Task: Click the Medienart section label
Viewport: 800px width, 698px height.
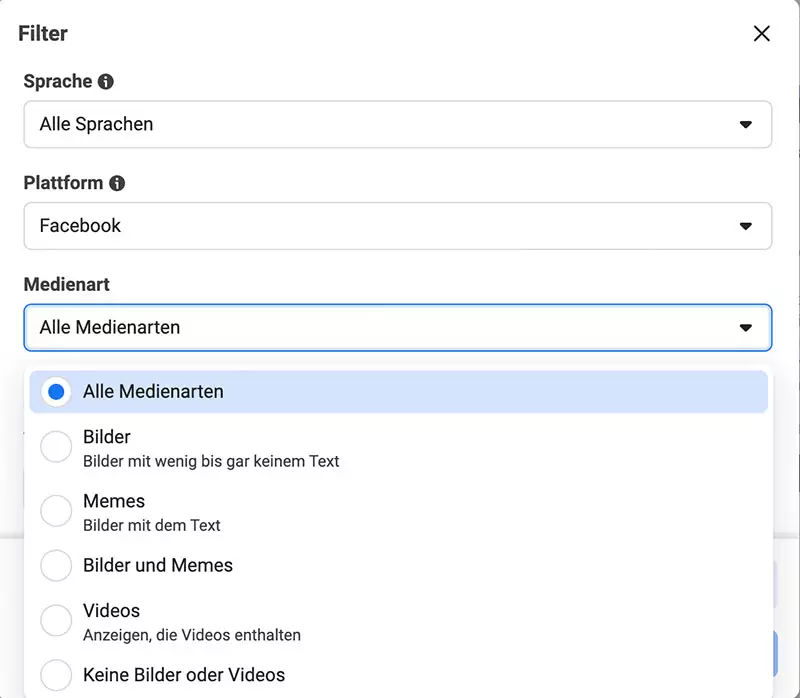Action: [67, 284]
